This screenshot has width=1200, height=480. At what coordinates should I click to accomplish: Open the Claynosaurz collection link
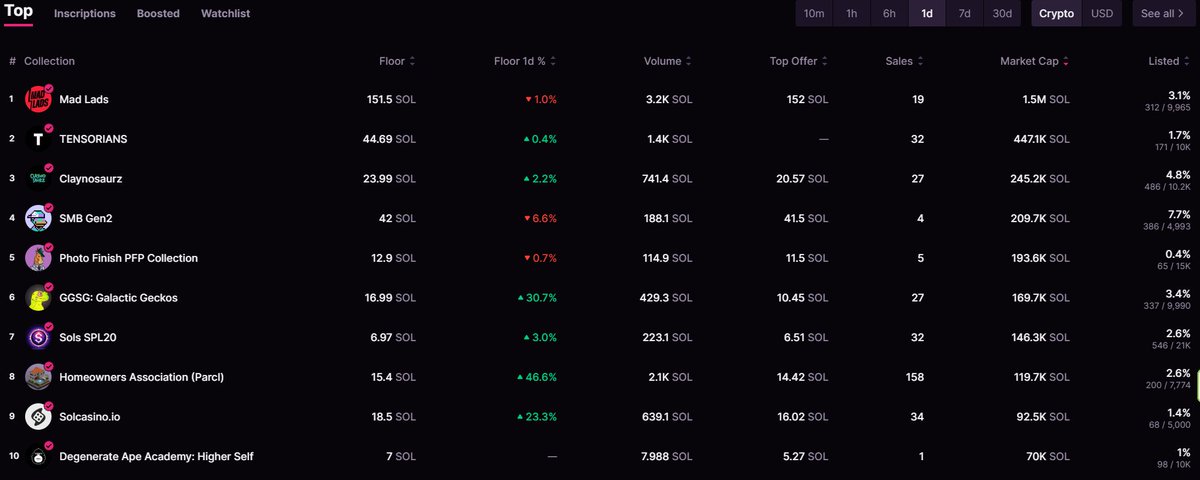pos(91,178)
